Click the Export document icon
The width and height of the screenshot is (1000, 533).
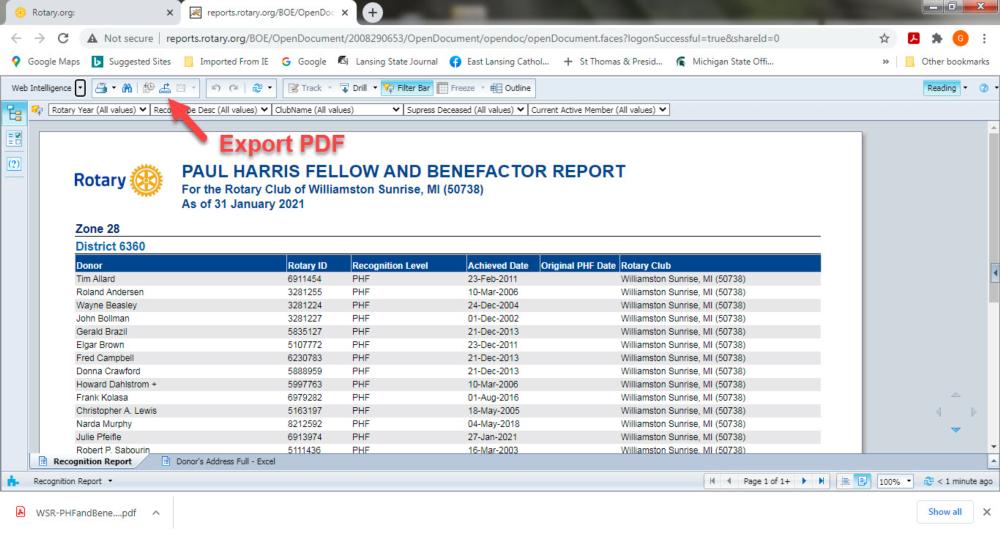(x=165, y=88)
